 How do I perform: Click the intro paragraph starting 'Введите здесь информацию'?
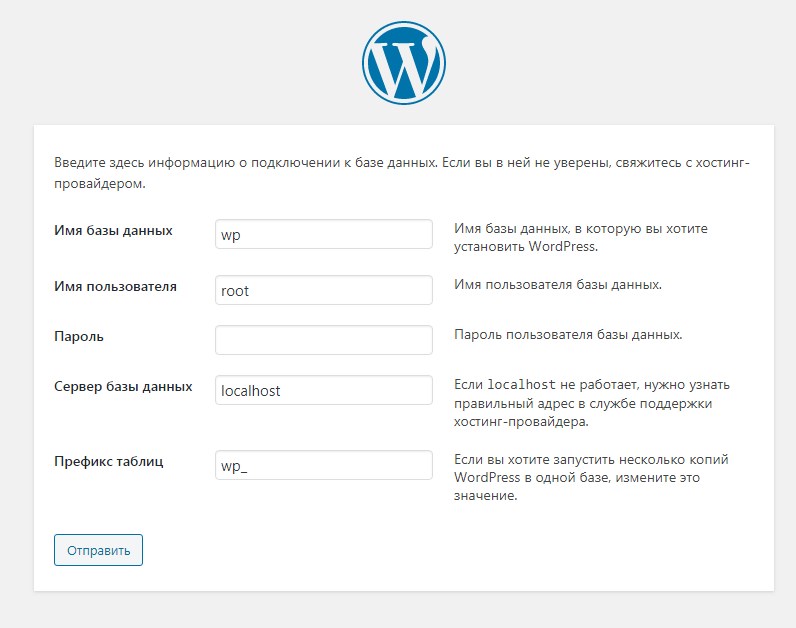pos(400,173)
